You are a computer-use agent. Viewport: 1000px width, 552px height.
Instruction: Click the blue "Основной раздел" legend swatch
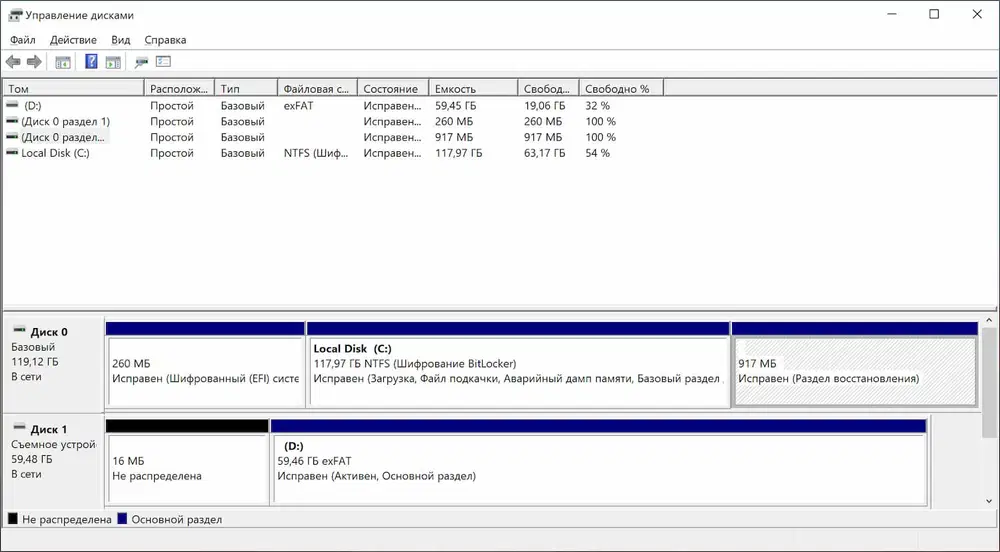click(x=122, y=519)
